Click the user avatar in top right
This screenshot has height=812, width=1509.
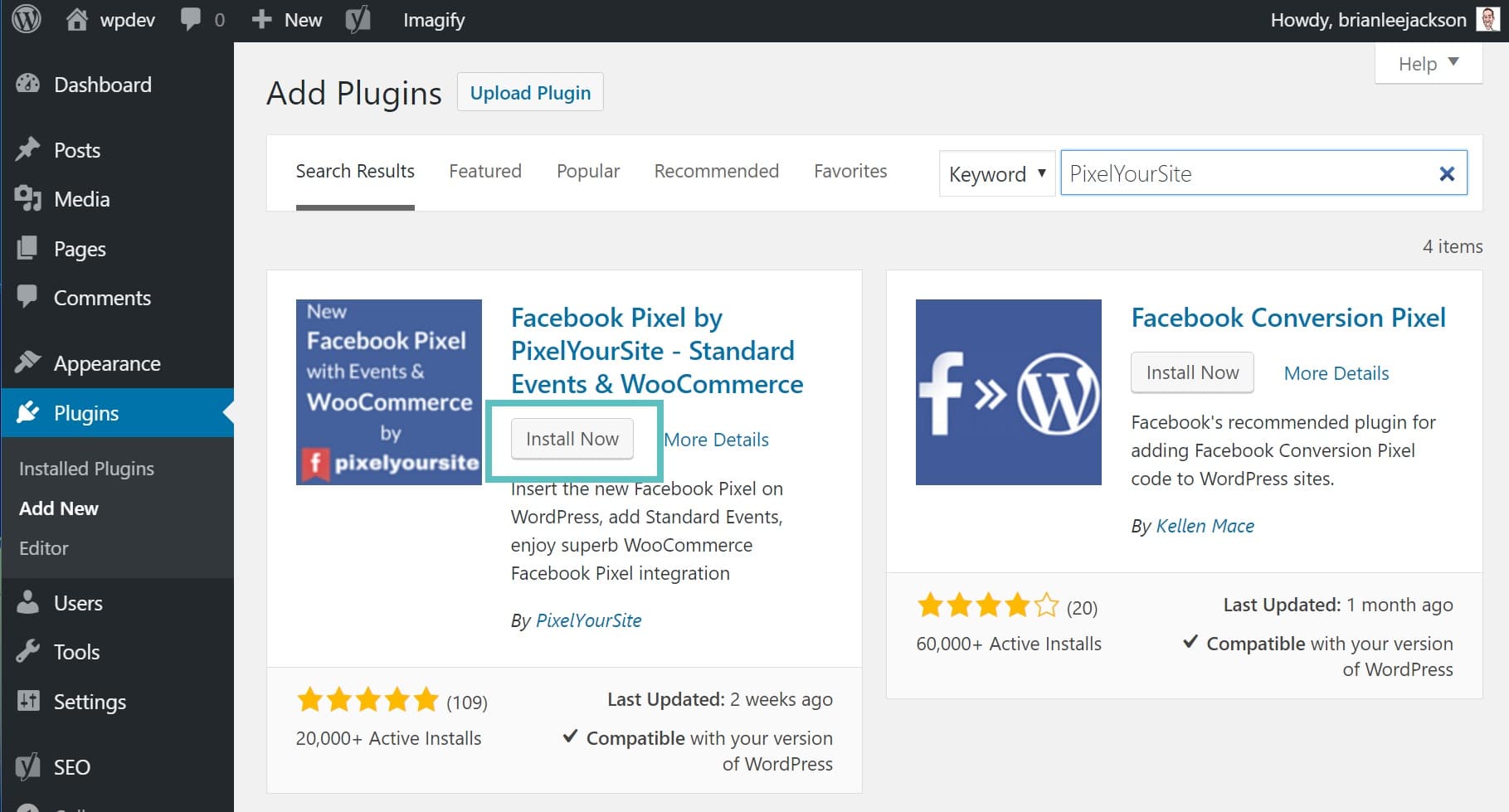(1487, 20)
